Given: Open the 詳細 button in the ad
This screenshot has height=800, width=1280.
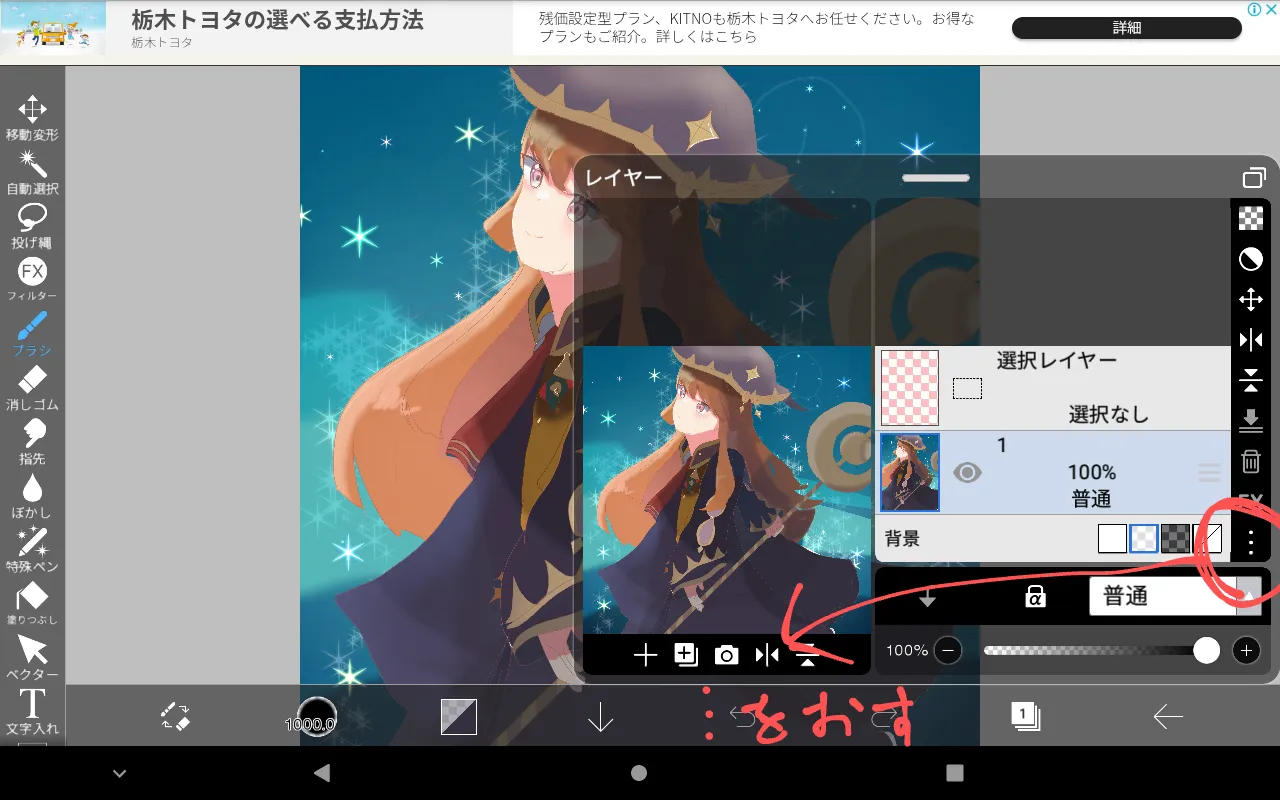Looking at the screenshot, I should [x=1127, y=28].
